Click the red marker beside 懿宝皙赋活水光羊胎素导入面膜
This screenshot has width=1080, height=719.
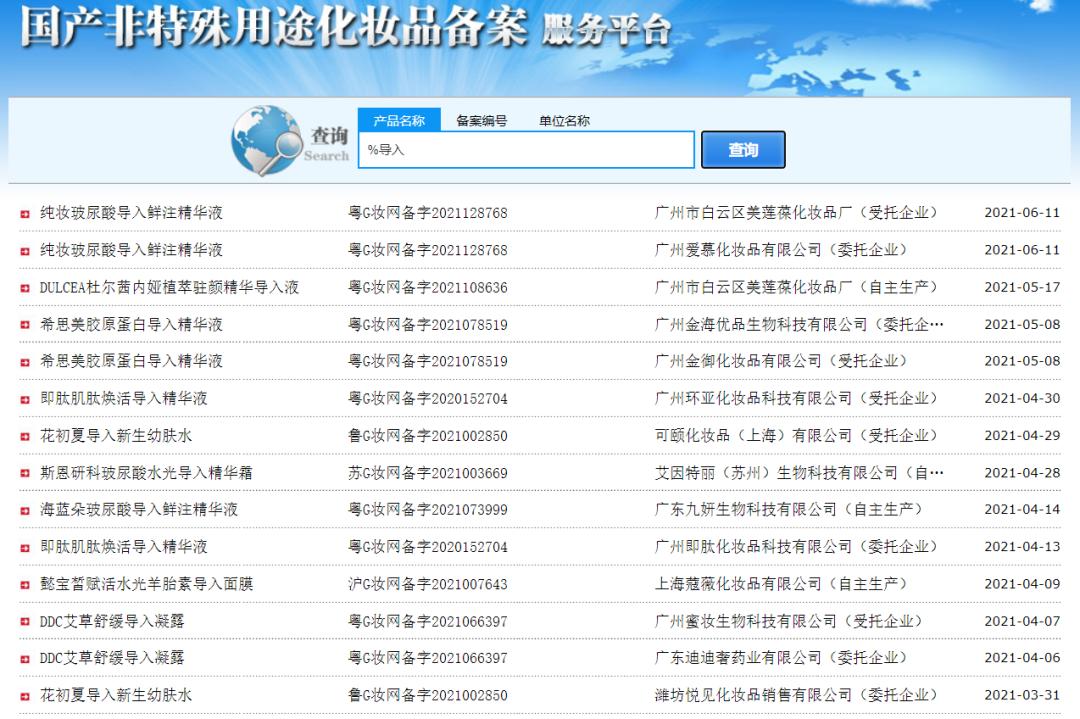(x=24, y=583)
